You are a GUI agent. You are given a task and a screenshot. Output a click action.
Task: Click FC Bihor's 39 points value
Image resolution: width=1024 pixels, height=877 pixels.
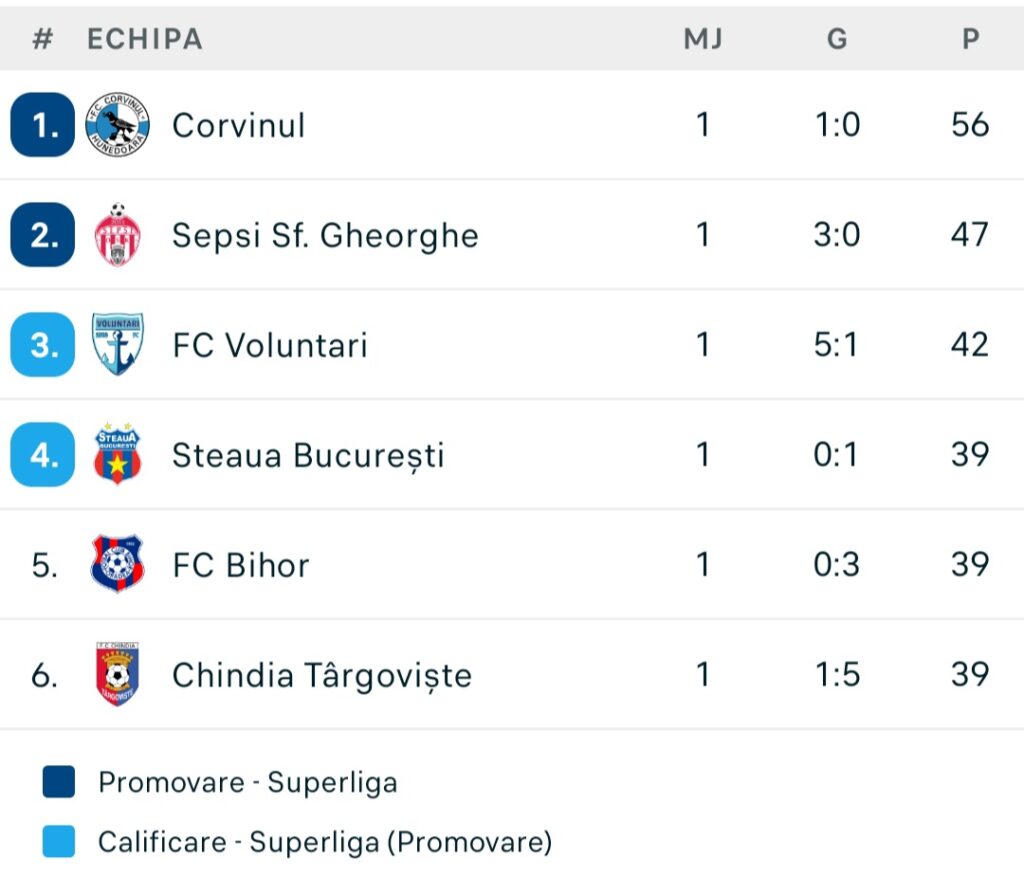[x=970, y=564]
